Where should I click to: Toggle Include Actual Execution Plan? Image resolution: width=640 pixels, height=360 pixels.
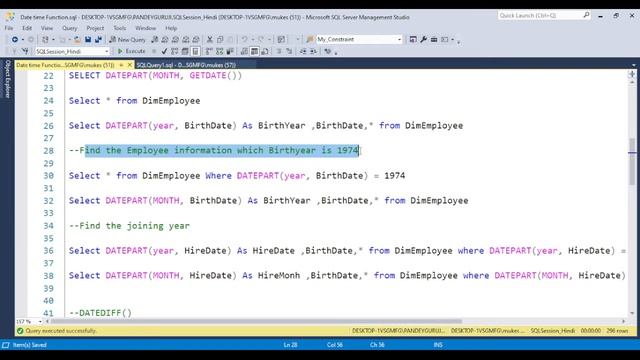click(x=209, y=51)
